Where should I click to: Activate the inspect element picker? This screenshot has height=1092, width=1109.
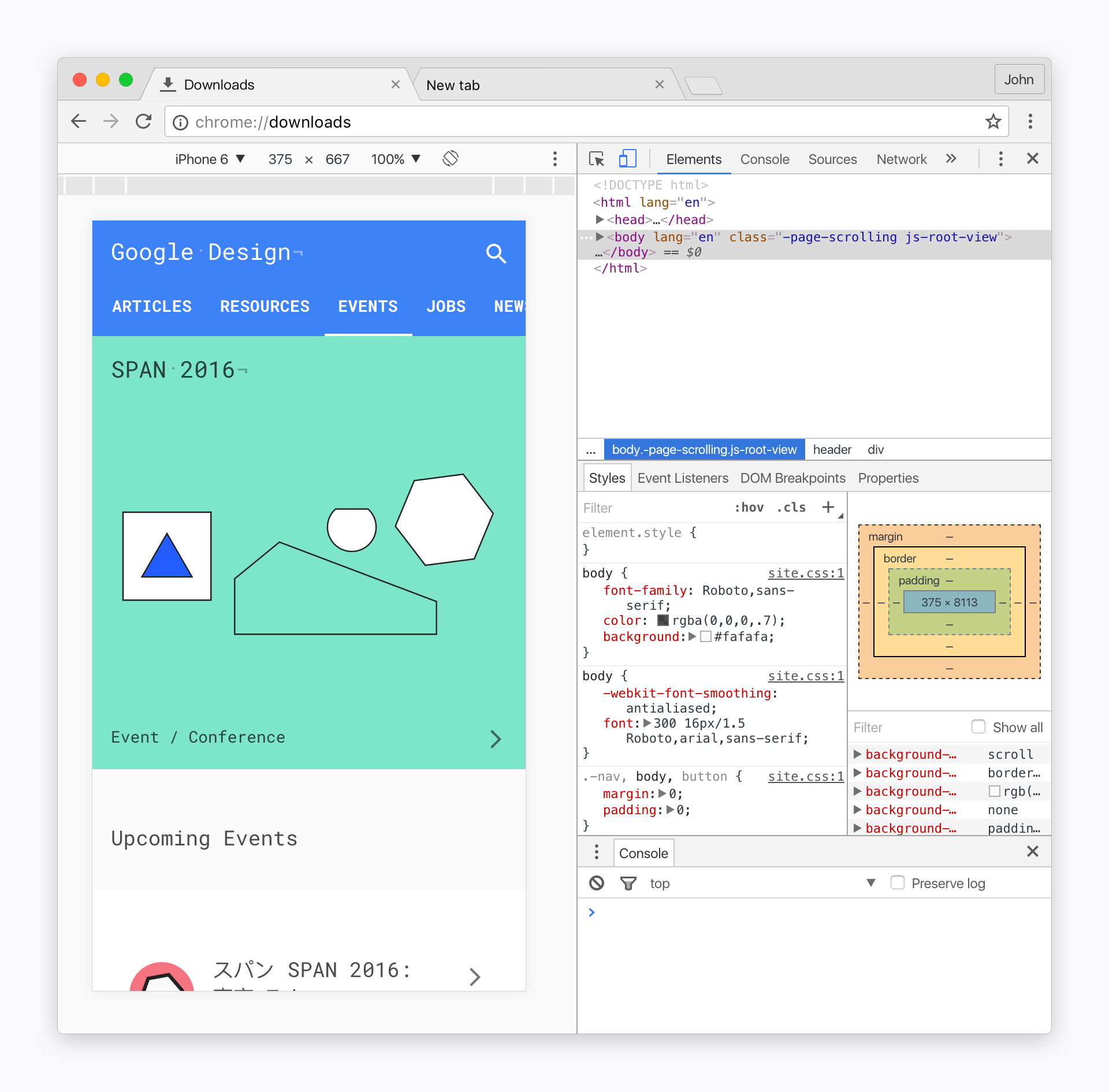[x=597, y=159]
